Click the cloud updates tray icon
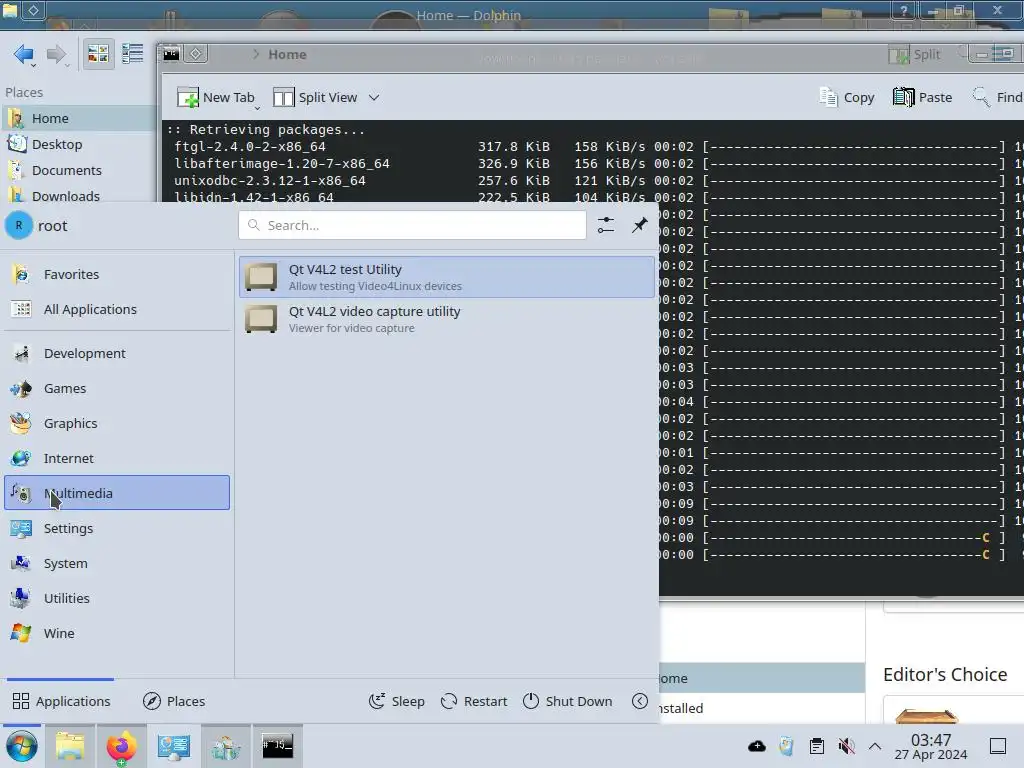This screenshot has width=1024, height=768. [x=757, y=746]
